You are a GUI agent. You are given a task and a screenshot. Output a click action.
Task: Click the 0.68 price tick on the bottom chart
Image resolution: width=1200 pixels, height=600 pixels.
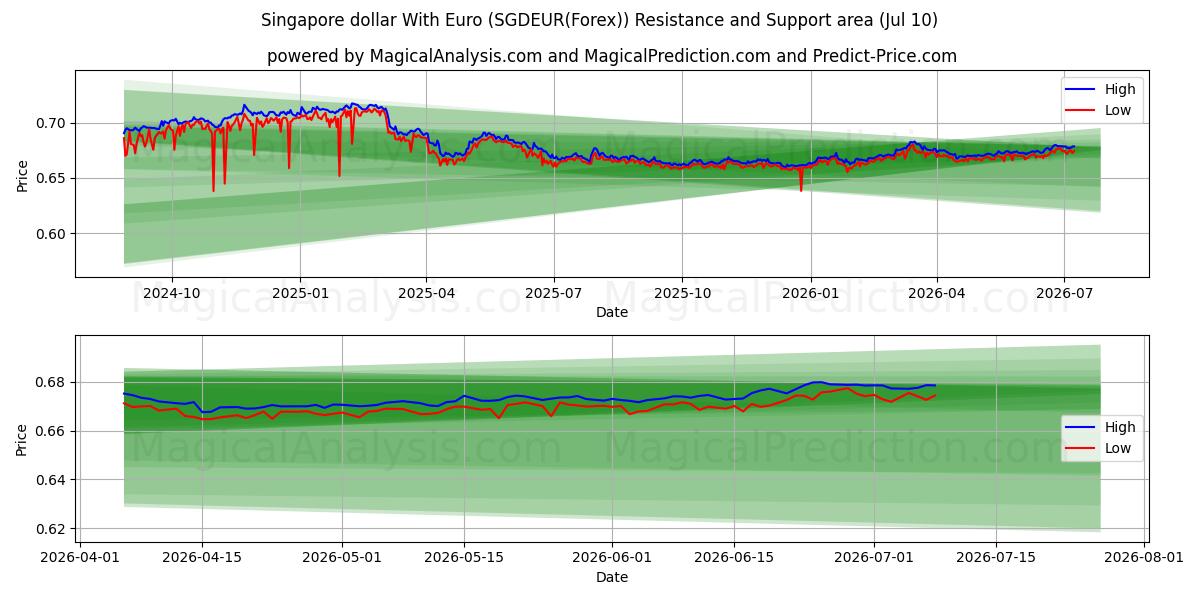tap(52, 382)
